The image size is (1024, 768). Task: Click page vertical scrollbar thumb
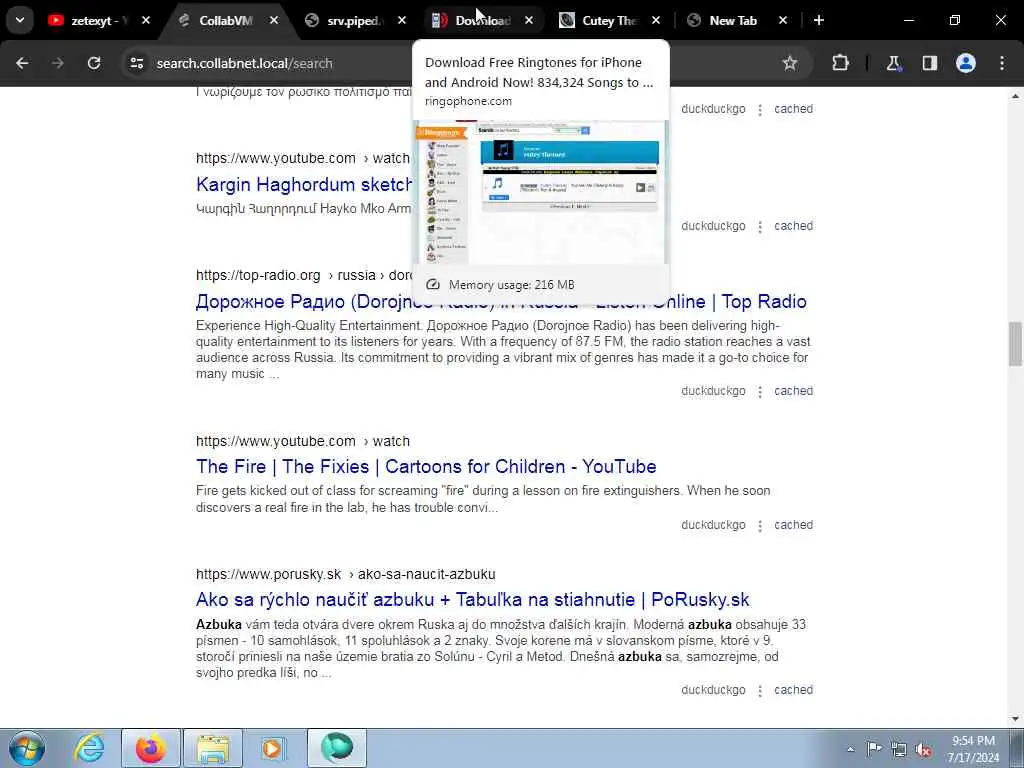point(1015,344)
